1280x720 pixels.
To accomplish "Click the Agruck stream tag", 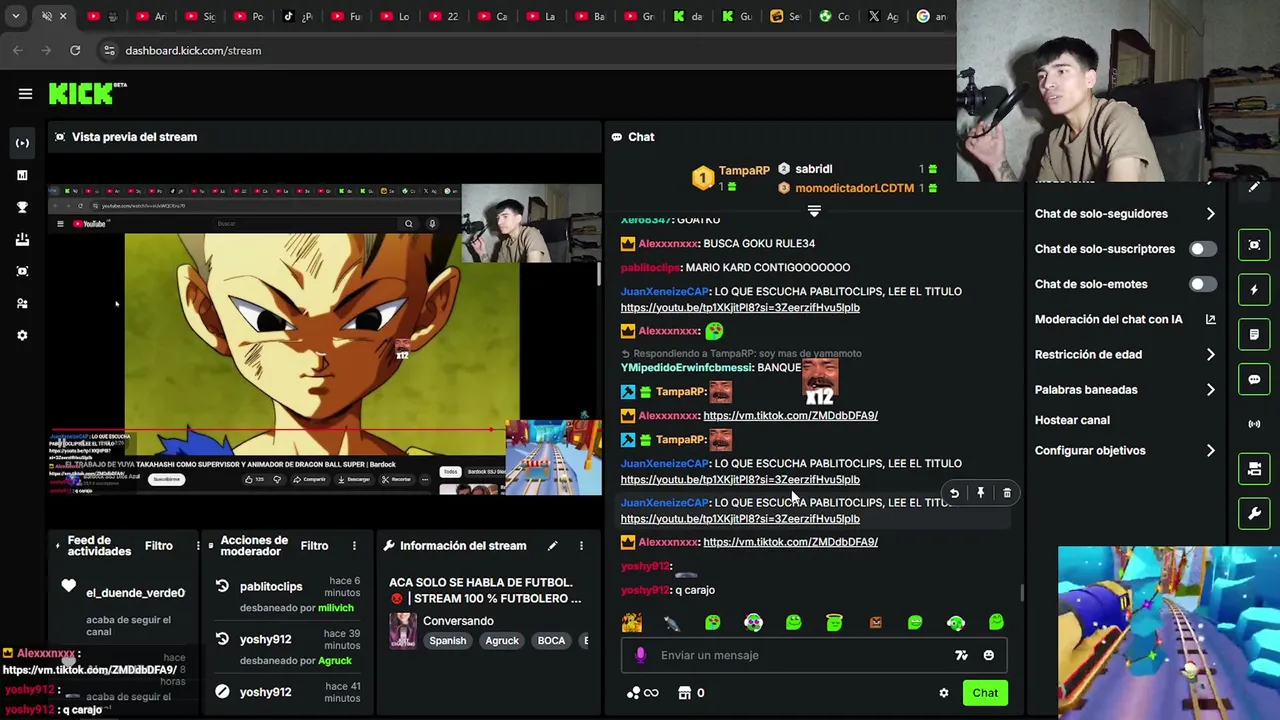I will click(502, 641).
